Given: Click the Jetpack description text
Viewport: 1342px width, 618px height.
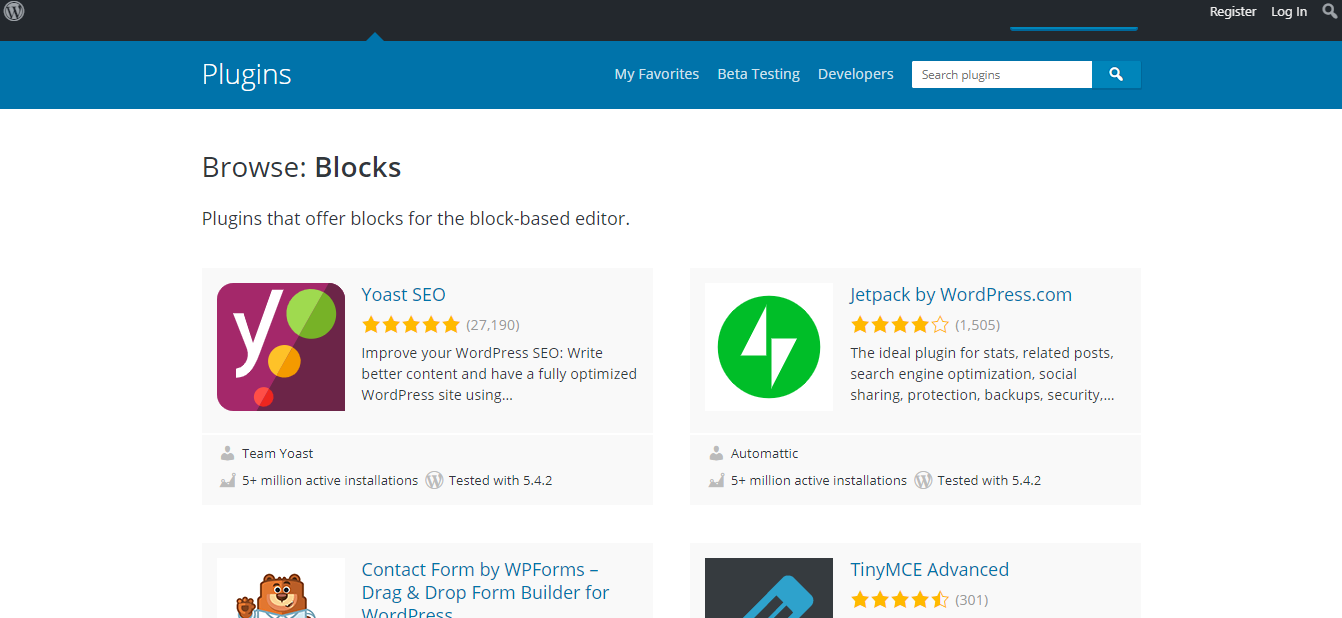Looking at the screenshot, I should pos(983,374).
